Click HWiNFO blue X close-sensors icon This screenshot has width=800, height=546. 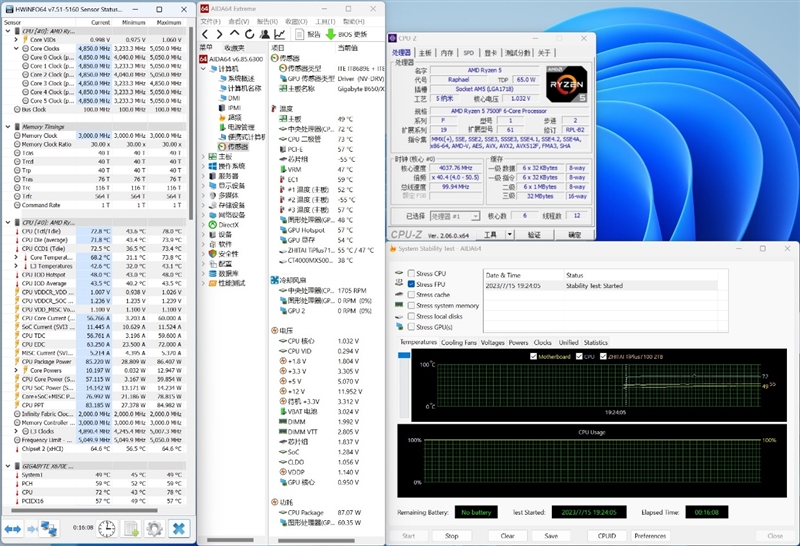pyautogui.click(x=179, y=529)
